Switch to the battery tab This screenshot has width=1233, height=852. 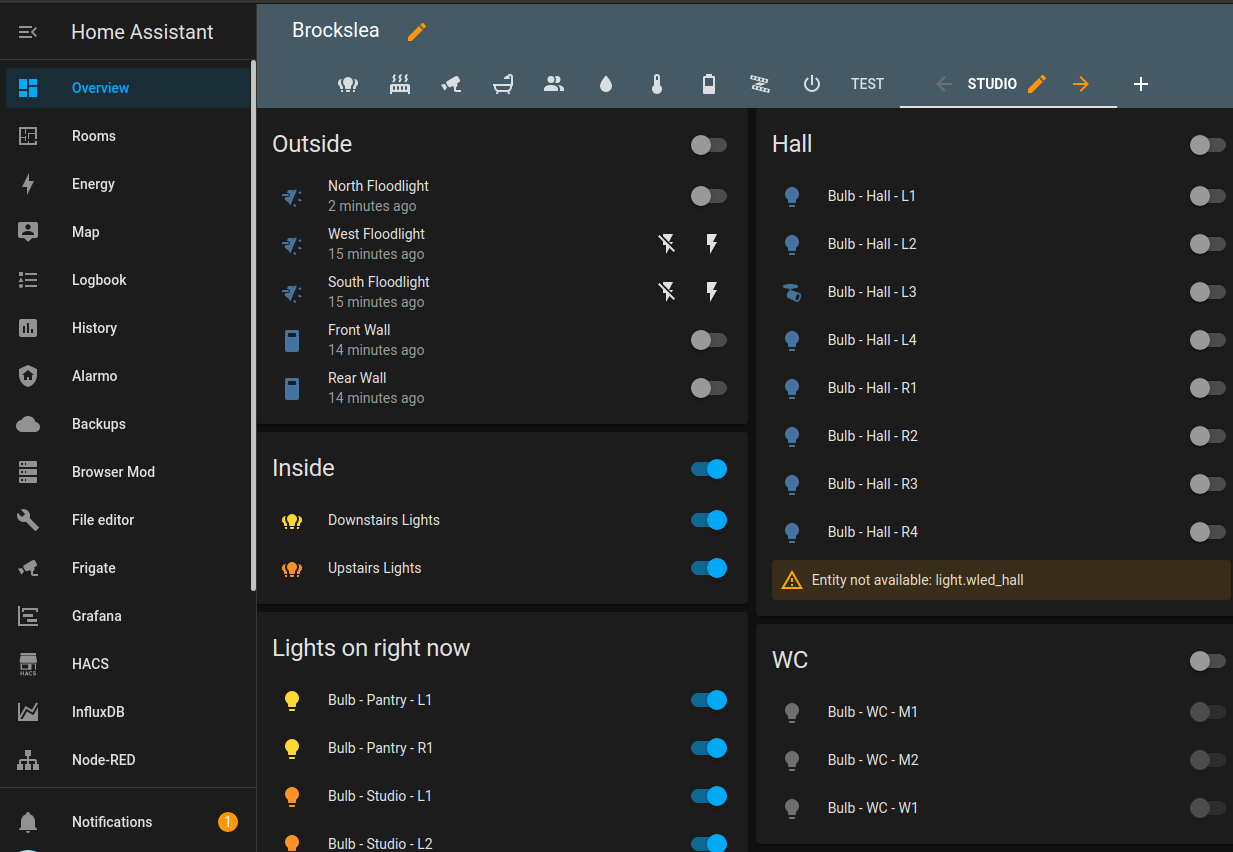pyautogui.click(x=709, y=84)
